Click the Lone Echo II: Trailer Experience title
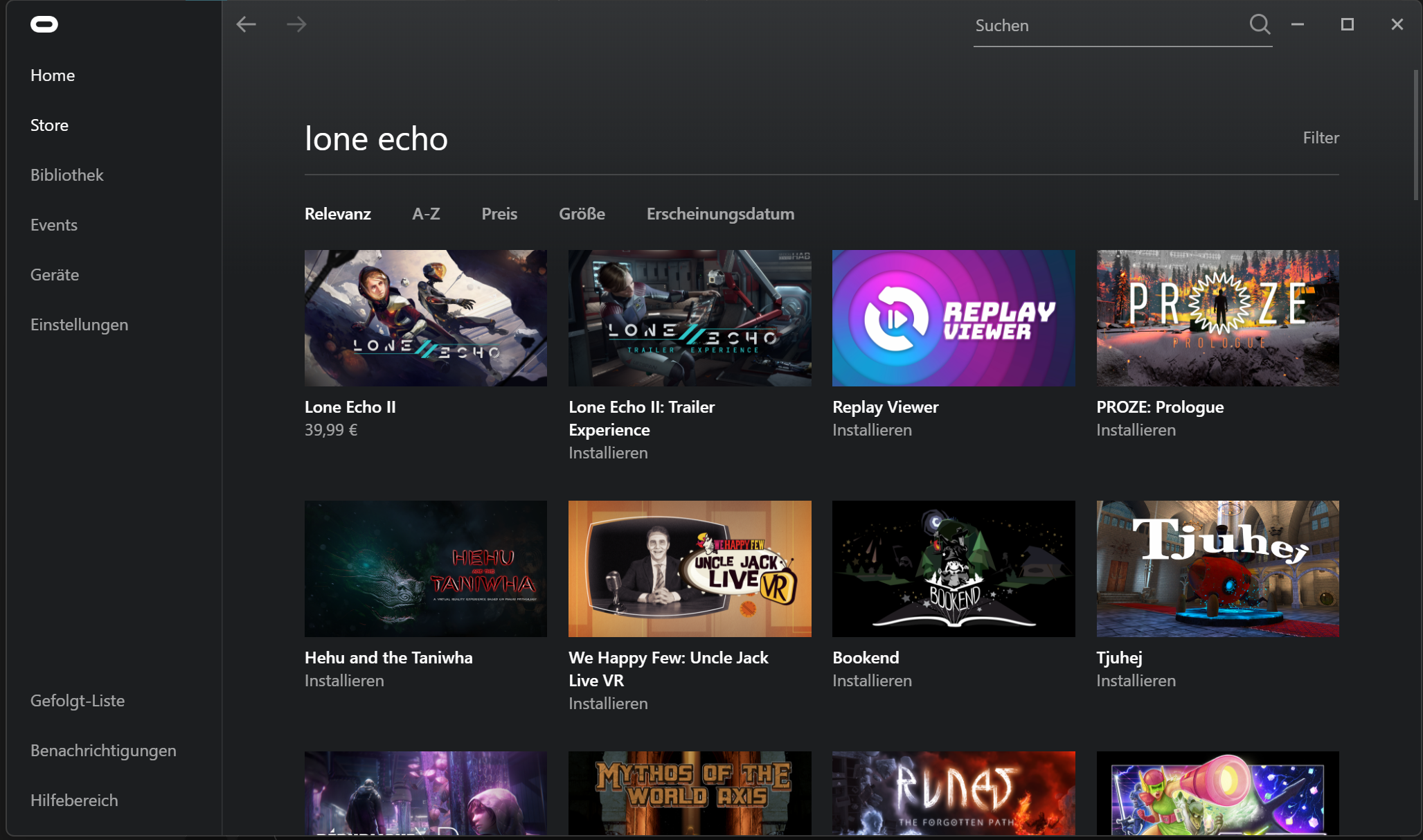The image size is (1423, 840). click(642, 418)
